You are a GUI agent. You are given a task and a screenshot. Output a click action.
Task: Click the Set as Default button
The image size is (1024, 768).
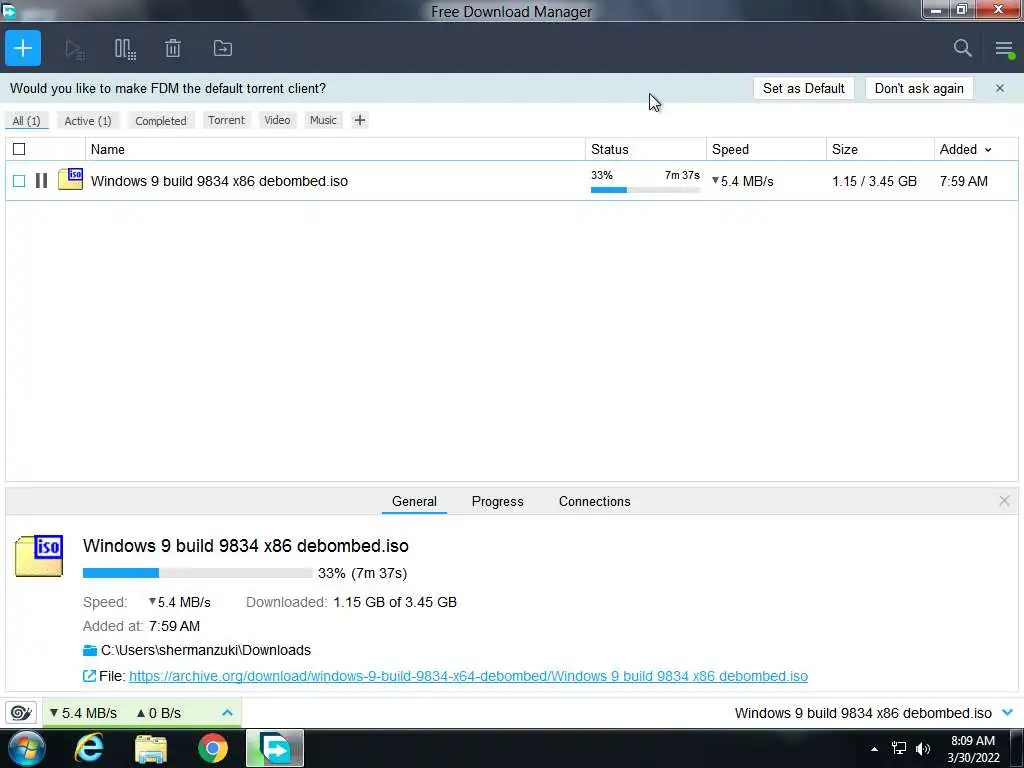pos(803,88)
